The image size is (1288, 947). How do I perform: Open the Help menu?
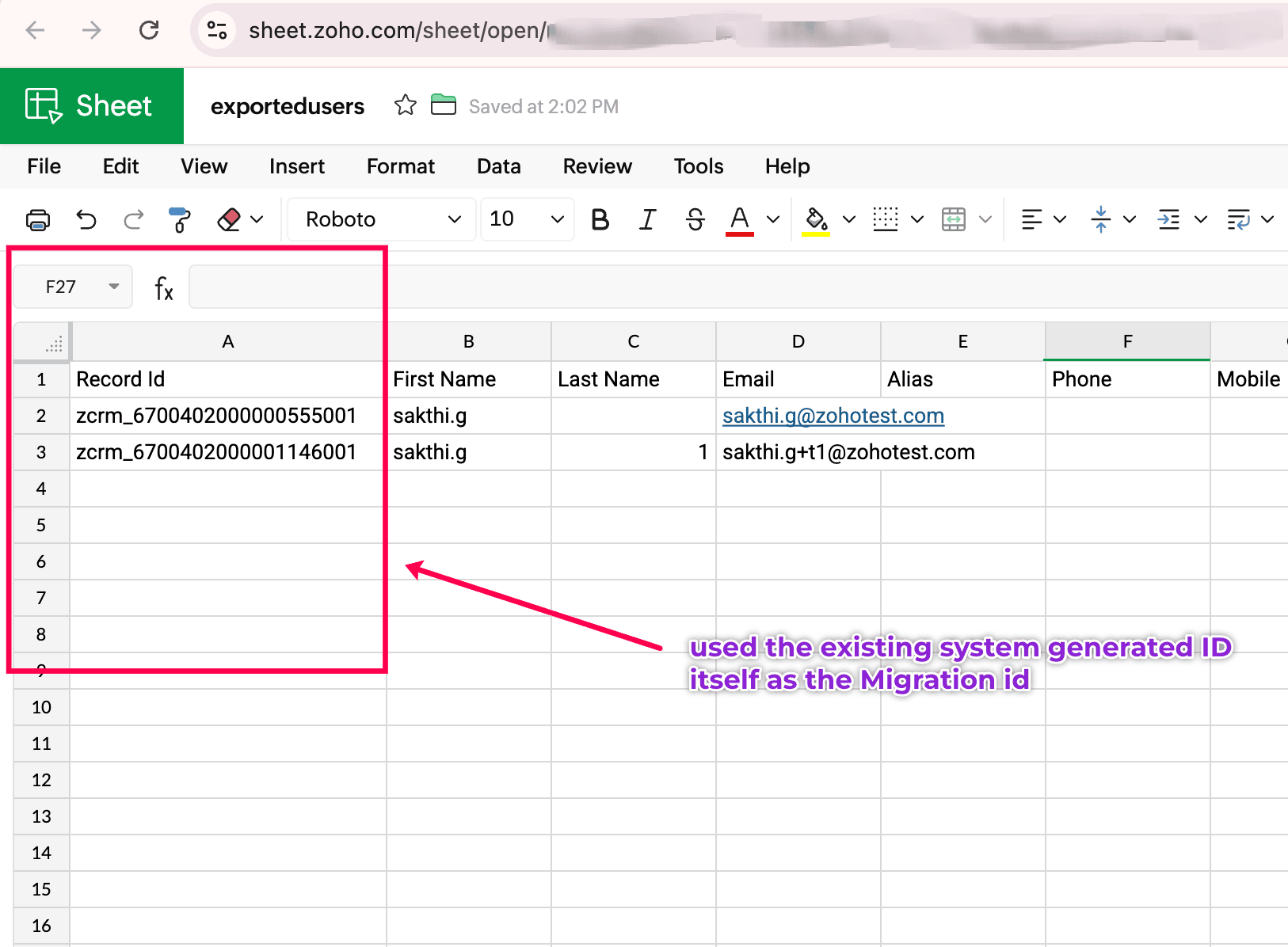click(787, 166)
